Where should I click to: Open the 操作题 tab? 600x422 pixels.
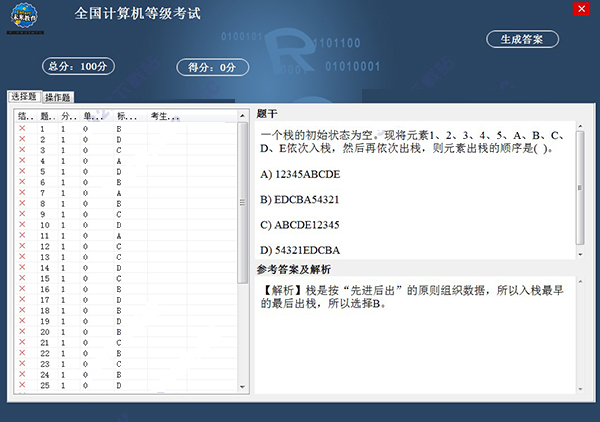[58, 97]
